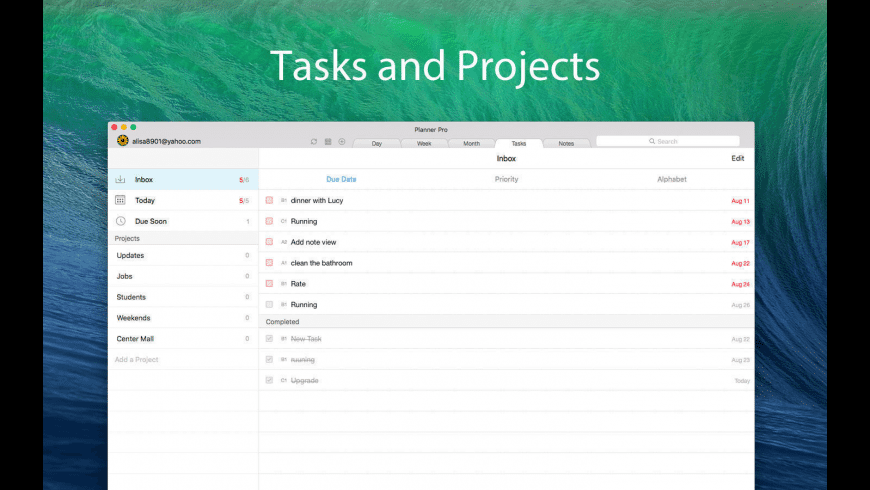Screen dimensions: 870x490
Task: Open the Weekends project
Action: click(183, 318)
